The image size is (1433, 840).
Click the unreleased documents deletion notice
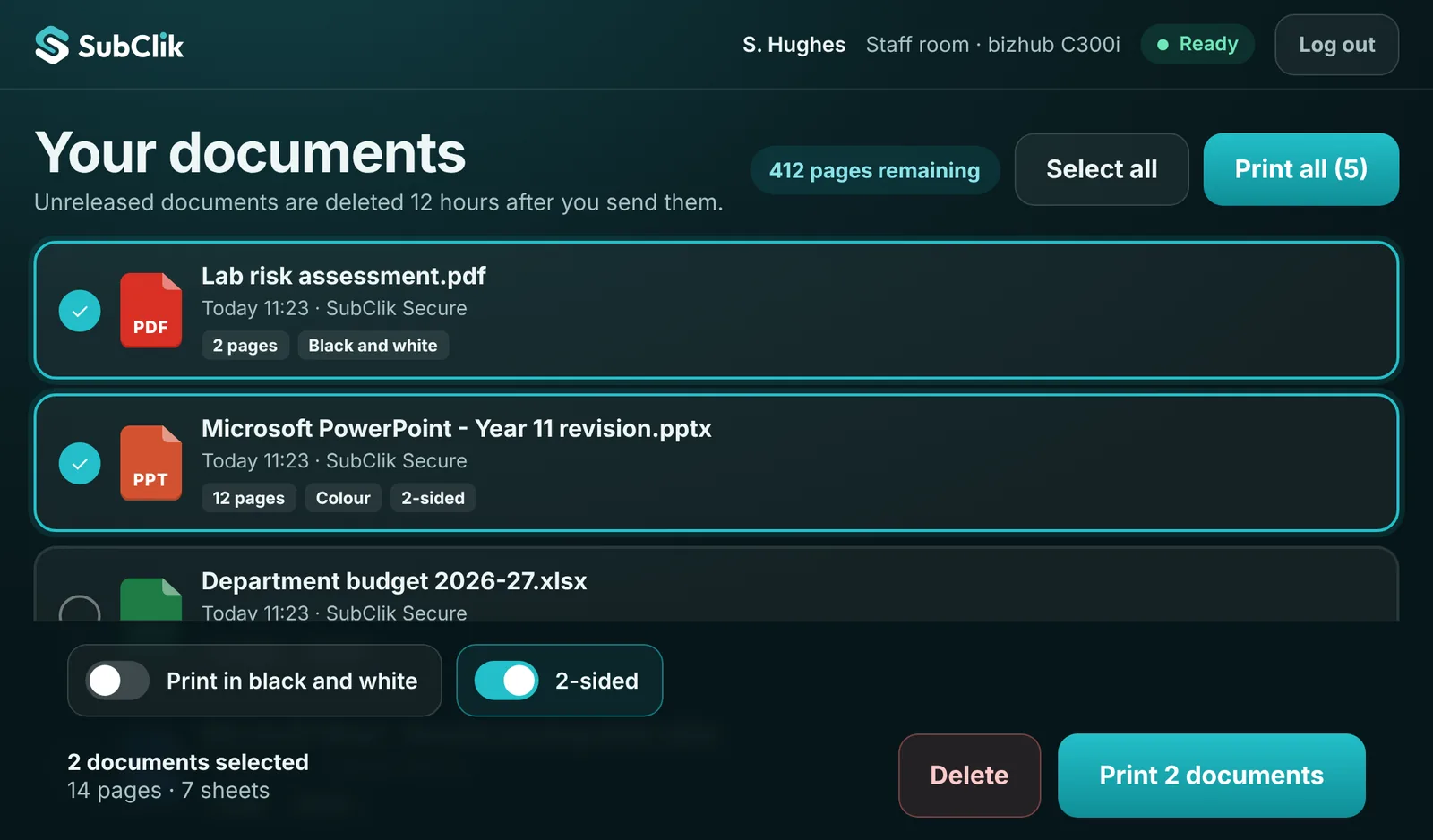(x=379, y=202)
